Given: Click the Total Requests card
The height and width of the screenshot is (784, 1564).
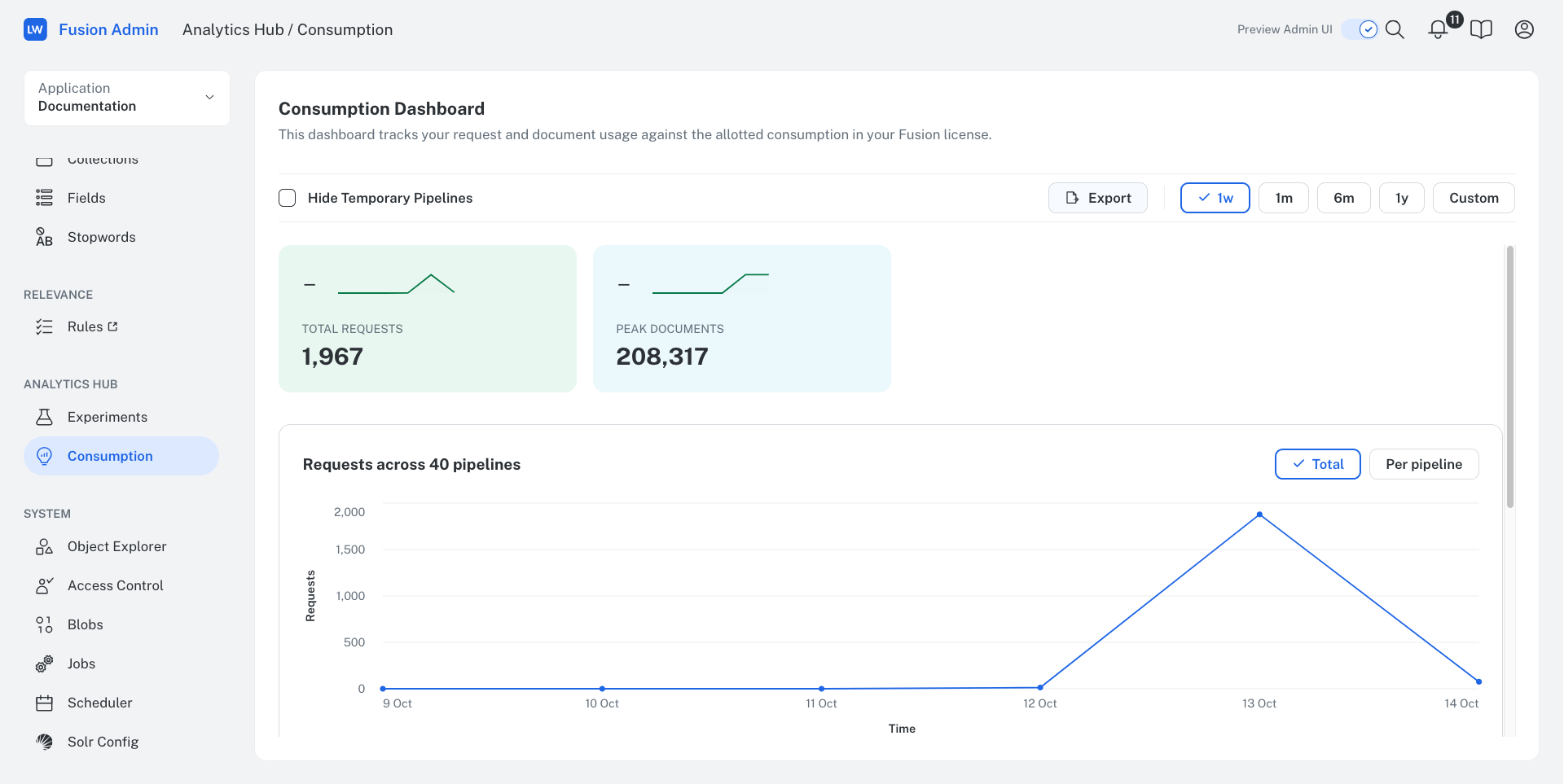Looking at the screenshot, I should [x=428, y=318].
